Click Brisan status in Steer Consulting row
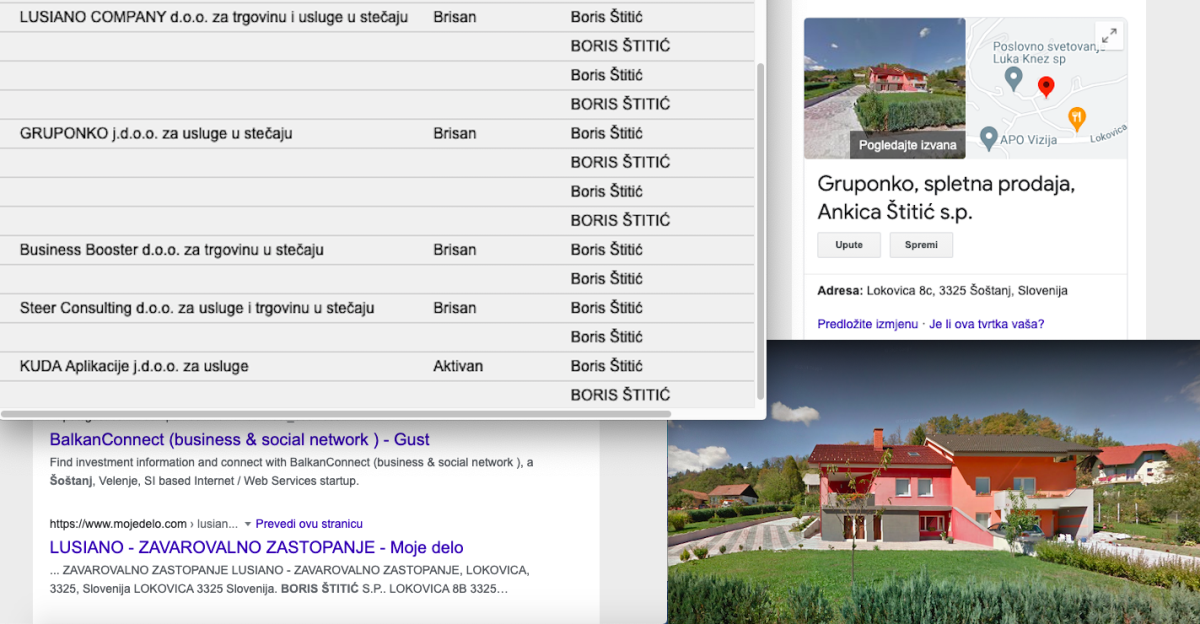The image size is (1200, 624). tap(455, 308)
